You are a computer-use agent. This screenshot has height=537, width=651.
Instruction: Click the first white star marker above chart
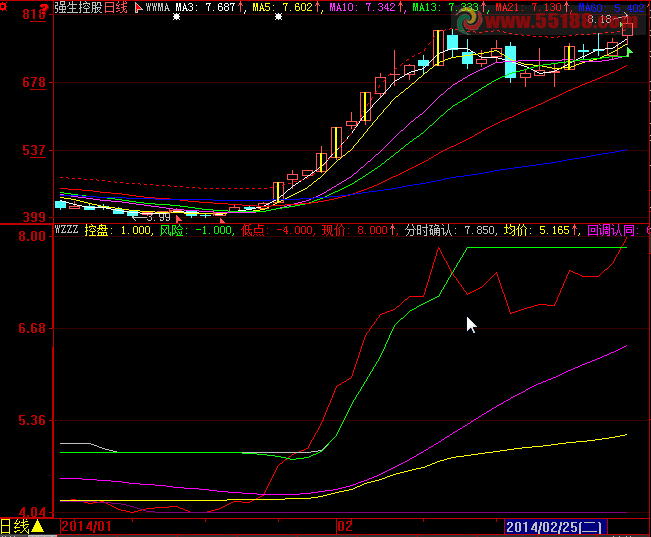point(176,17)
